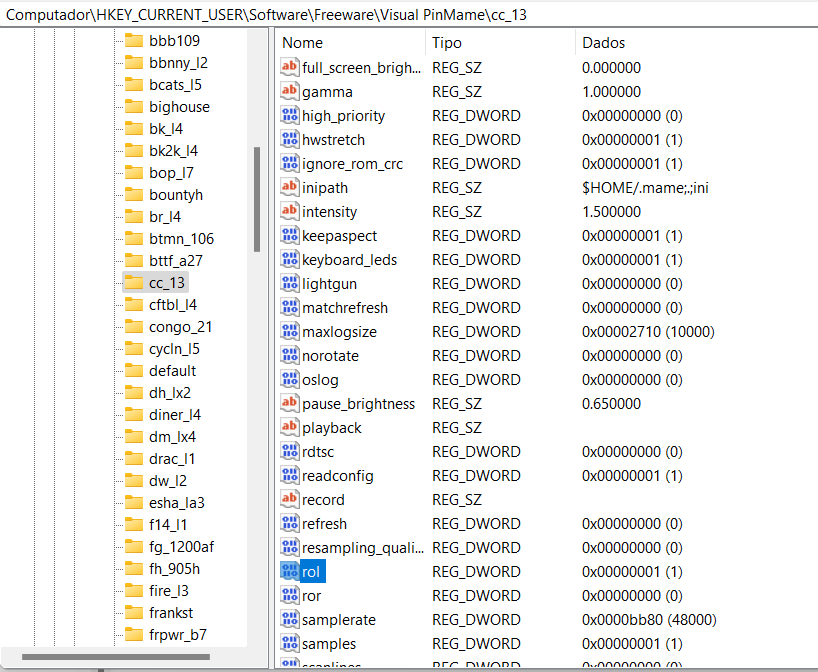This screenshot has width=818, height=672.
Task: Click REG_SZ type cell in gamma row
Action: pos(457,92)
